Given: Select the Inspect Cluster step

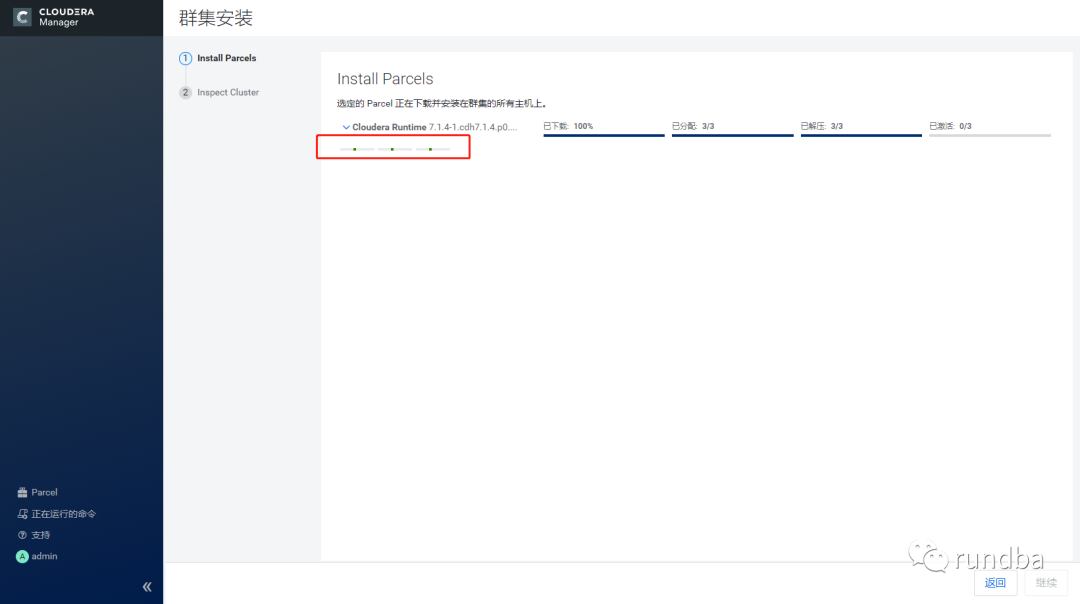Looking at the screenshot, I should [228, 92].
